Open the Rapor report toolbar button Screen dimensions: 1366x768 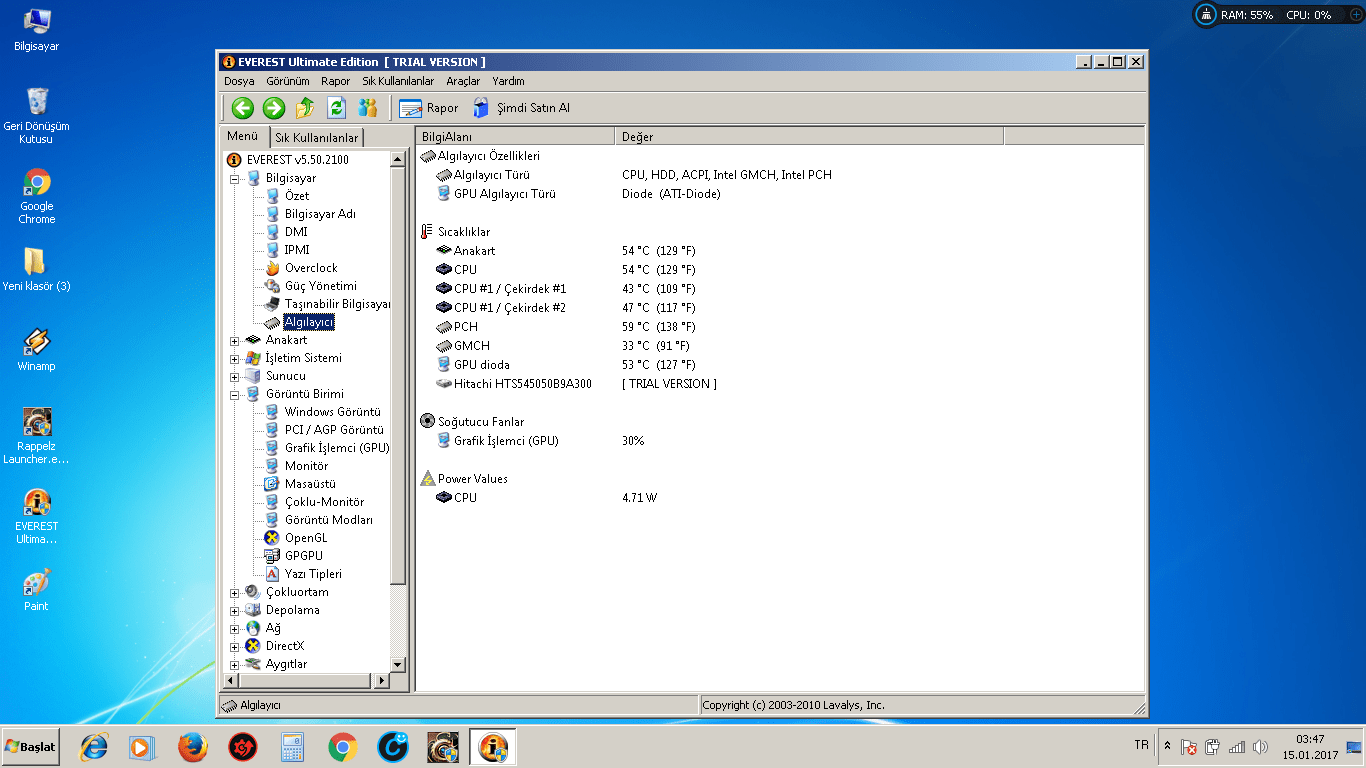pos(429,108)
